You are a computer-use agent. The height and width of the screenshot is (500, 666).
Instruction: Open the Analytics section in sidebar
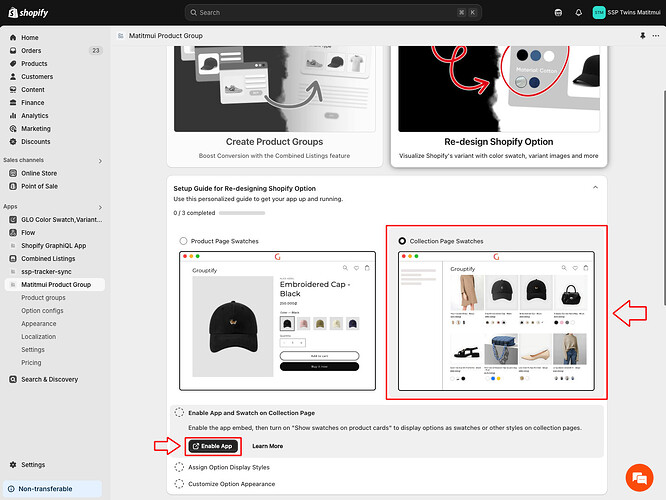[x=35, y=115]
